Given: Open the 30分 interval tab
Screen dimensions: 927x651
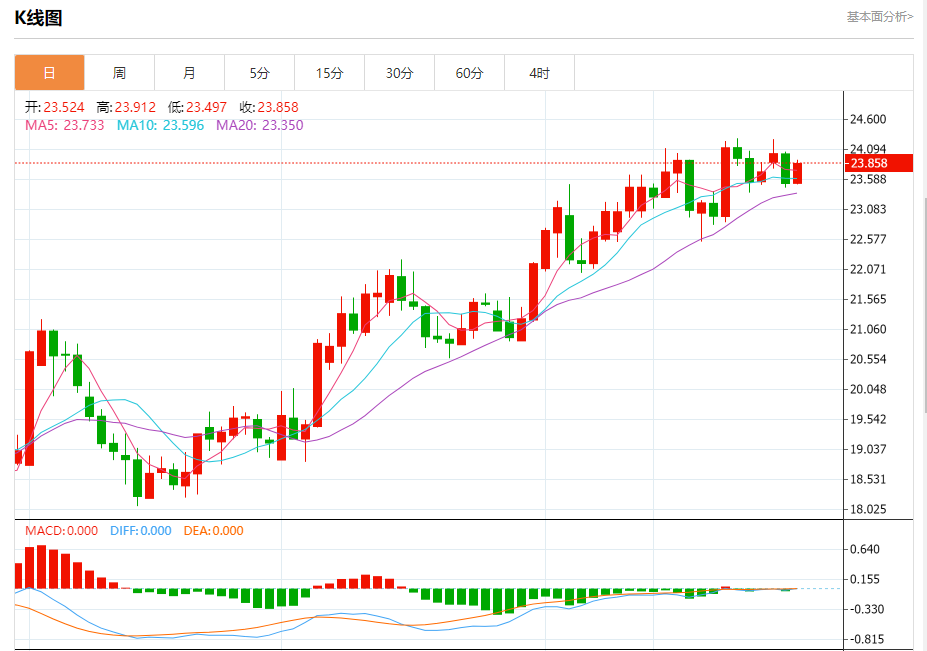Looking at the screenshot, I should pyautogui.click(x=400, y=73).
